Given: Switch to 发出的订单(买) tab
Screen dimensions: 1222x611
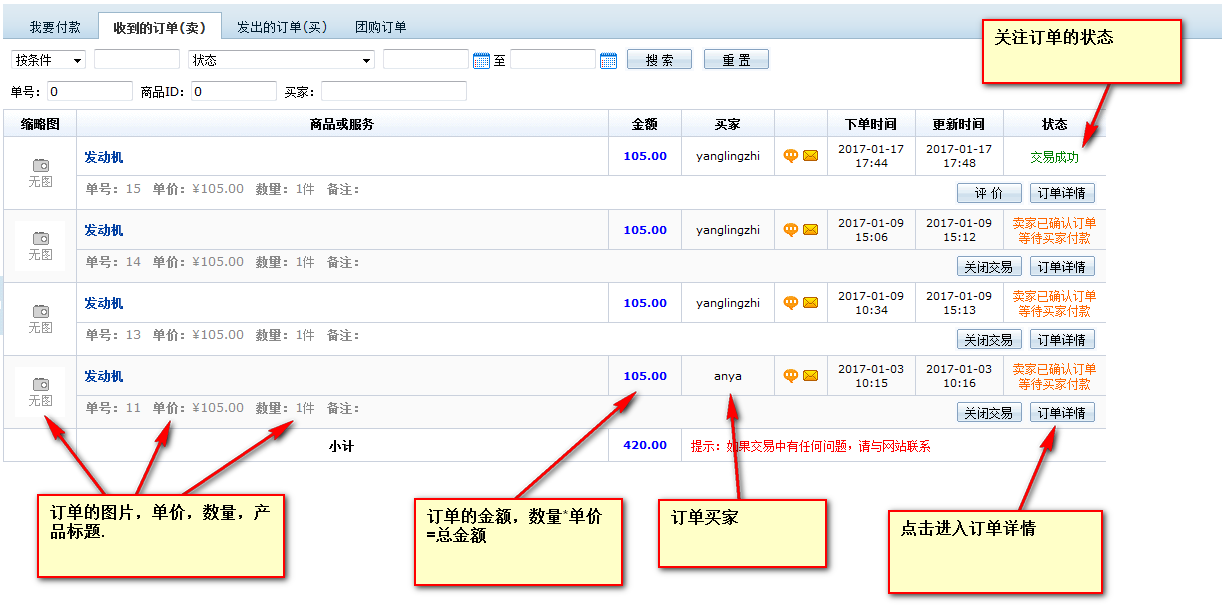Looking at the screenshot, I should coord(282,27).
